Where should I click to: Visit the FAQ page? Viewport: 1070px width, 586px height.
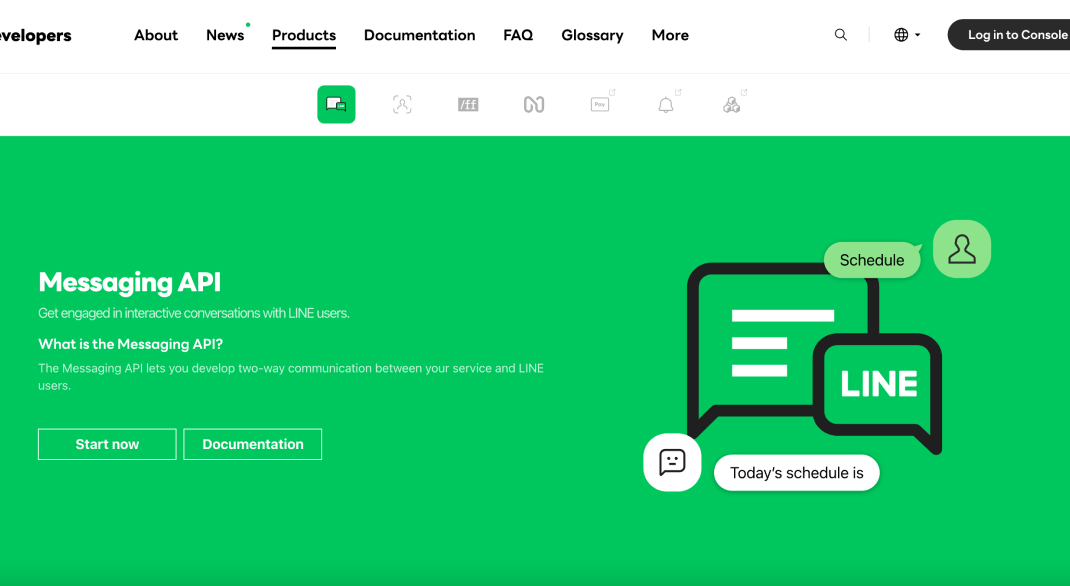coord(518,35)
